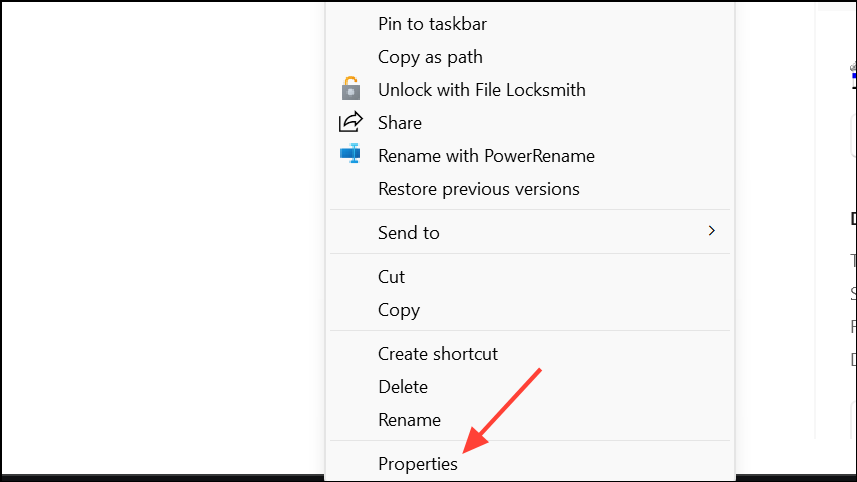Choose Cut from the context menu

pos(391,276)
